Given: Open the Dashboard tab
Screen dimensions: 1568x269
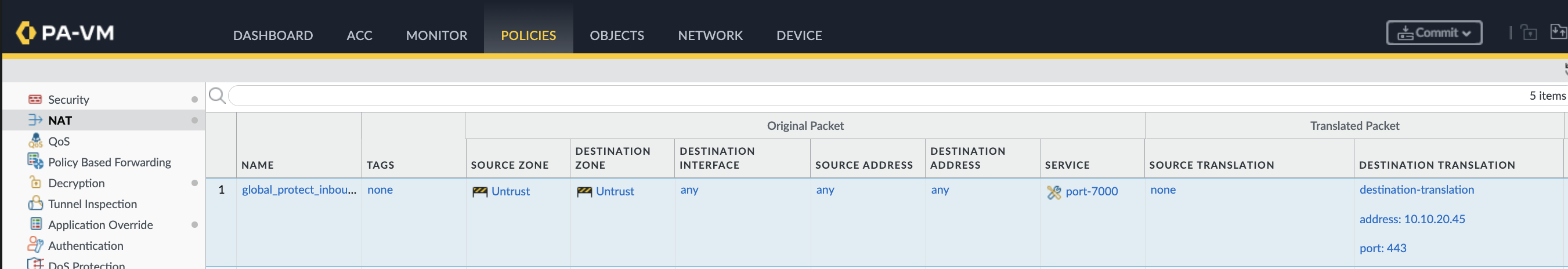Looking at the screenshot, I should coord(273,35).
